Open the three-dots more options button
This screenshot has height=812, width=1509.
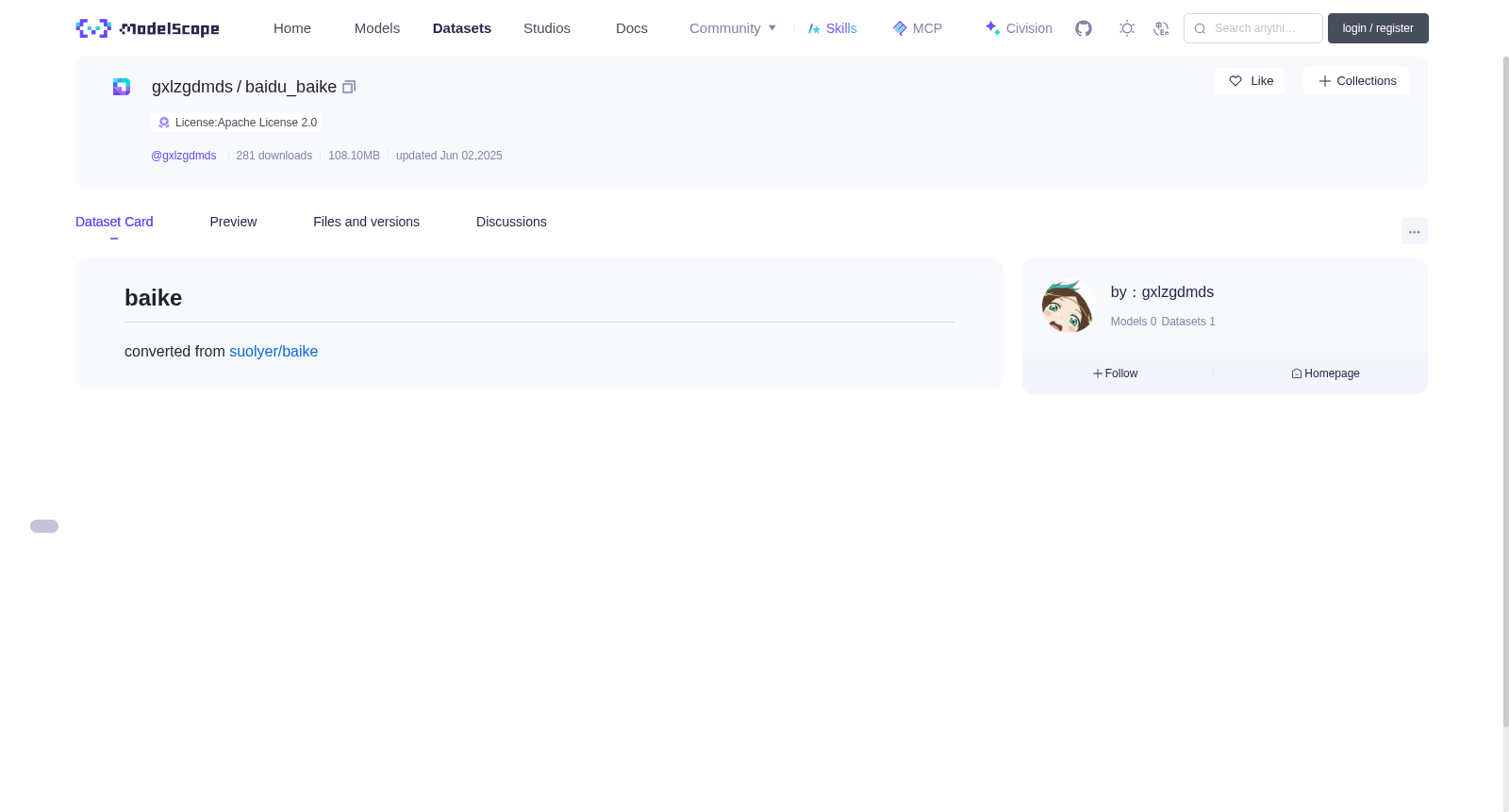click(x=1414, y=231)
